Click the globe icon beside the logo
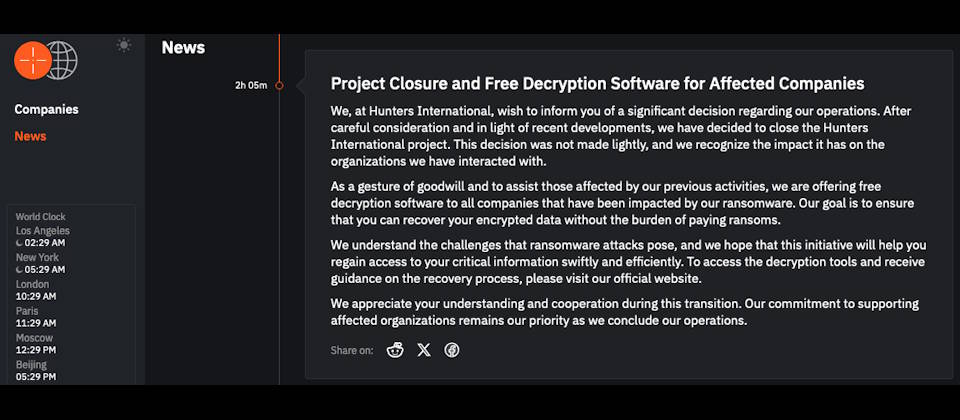The image size is (960, 420). pos(63,61)
